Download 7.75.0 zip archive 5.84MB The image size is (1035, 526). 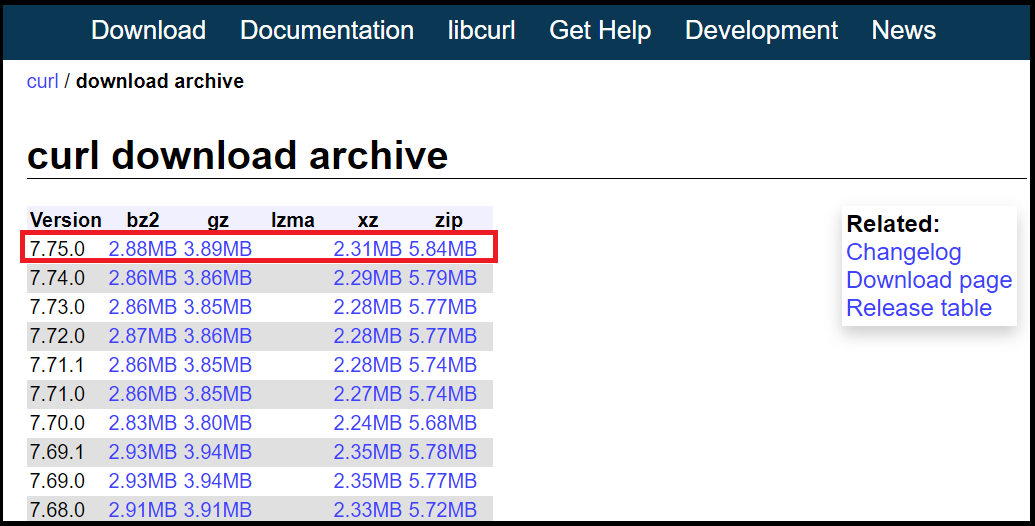pyautogui.click(x=443, y=249)
